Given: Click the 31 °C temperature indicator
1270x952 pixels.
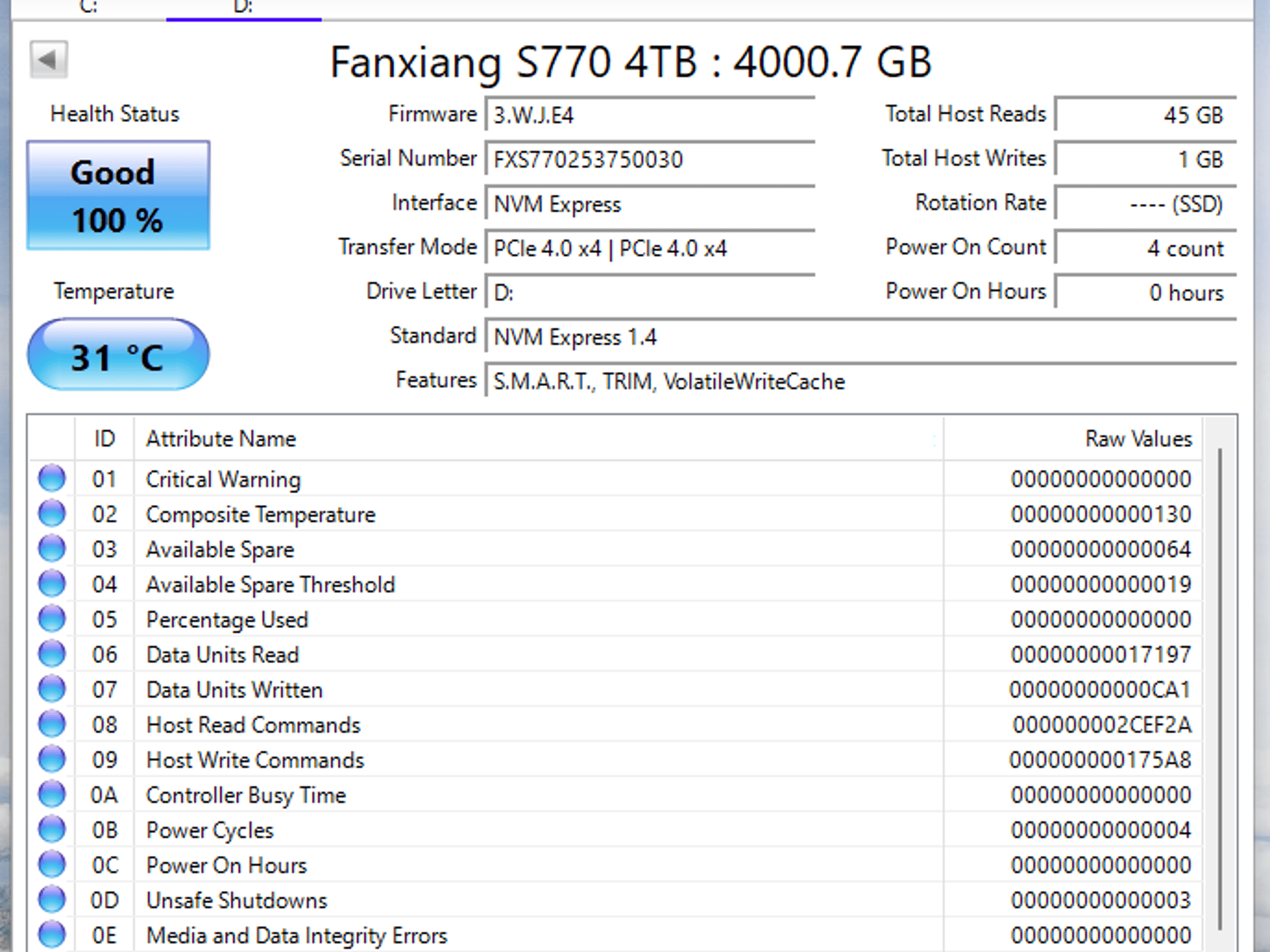Looking at the screenshot, I should pos(118,355).
